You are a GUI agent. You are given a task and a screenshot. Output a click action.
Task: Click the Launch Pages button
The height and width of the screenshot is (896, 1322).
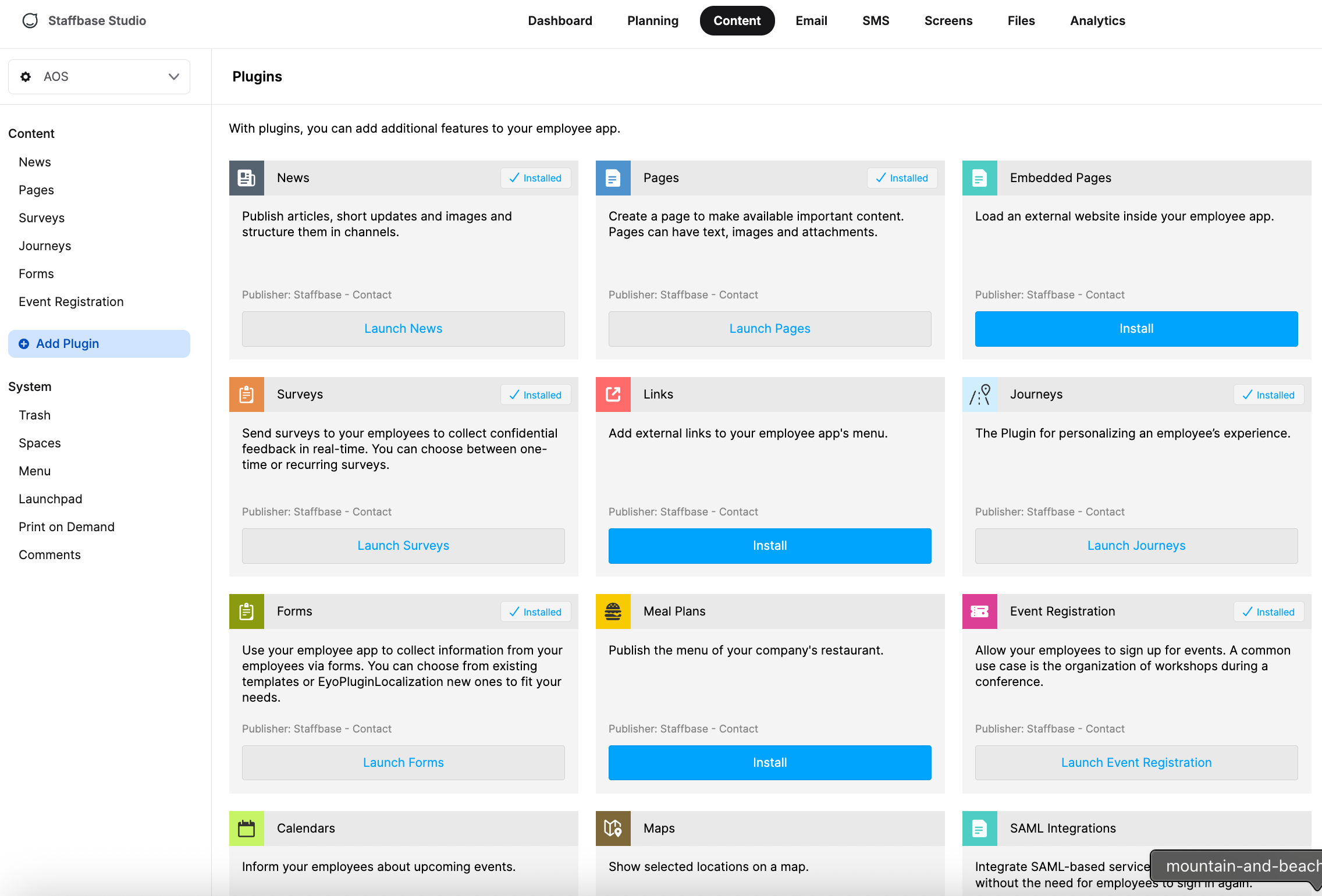(770, 329)
